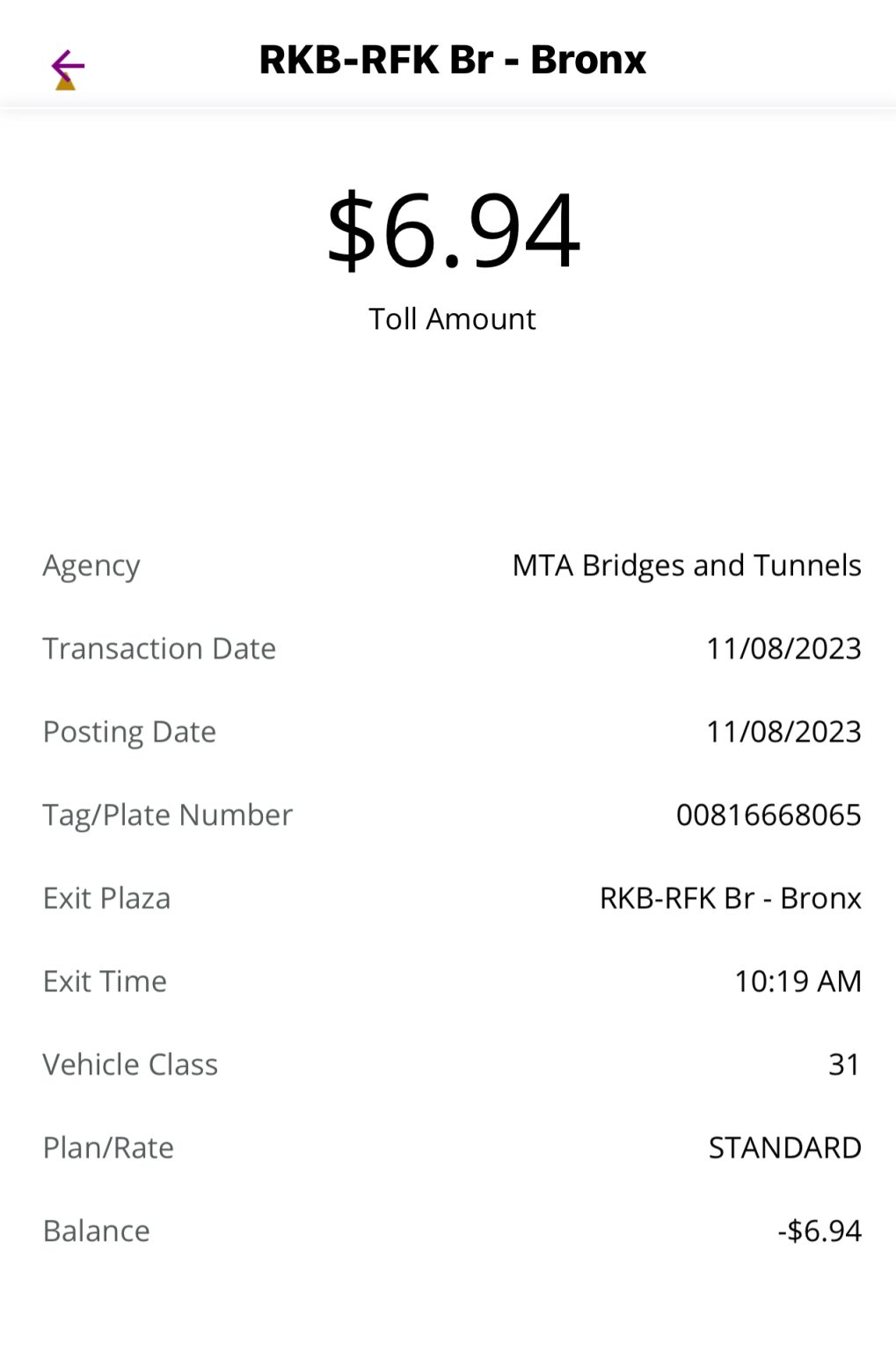Select the 10:19 AM exit time value
Screen dimensions: 896x1351
[798, 981]
